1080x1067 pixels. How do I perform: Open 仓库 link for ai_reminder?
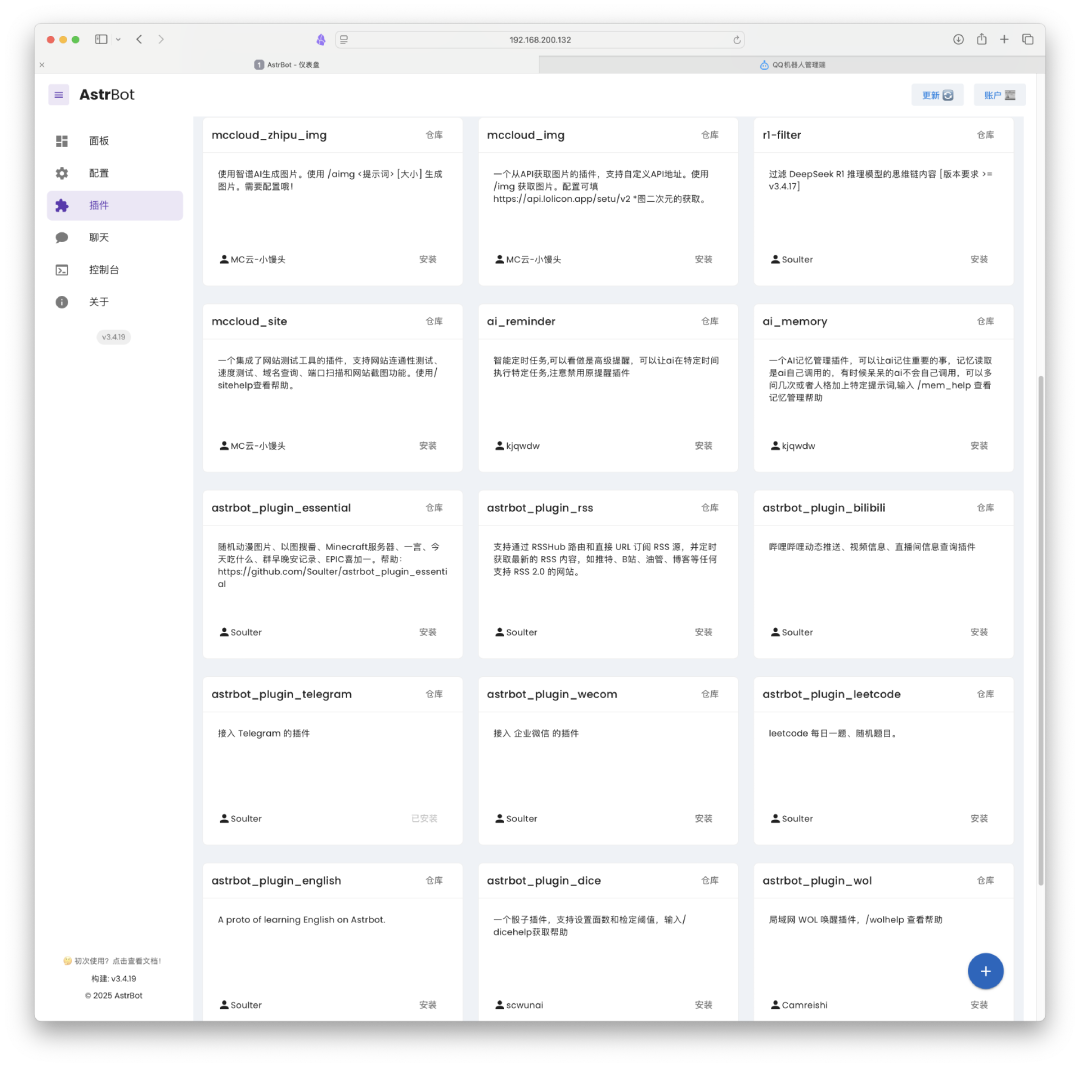[709, 322]
